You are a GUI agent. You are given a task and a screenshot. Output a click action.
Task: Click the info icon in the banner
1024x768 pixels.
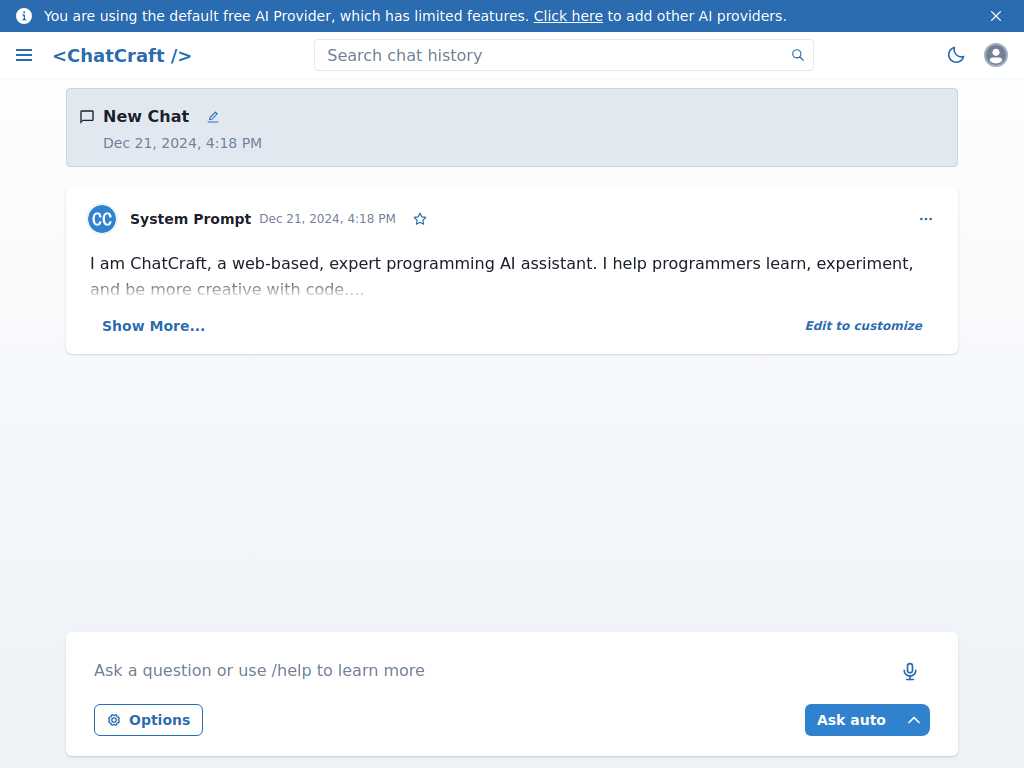tap(24, 16)
